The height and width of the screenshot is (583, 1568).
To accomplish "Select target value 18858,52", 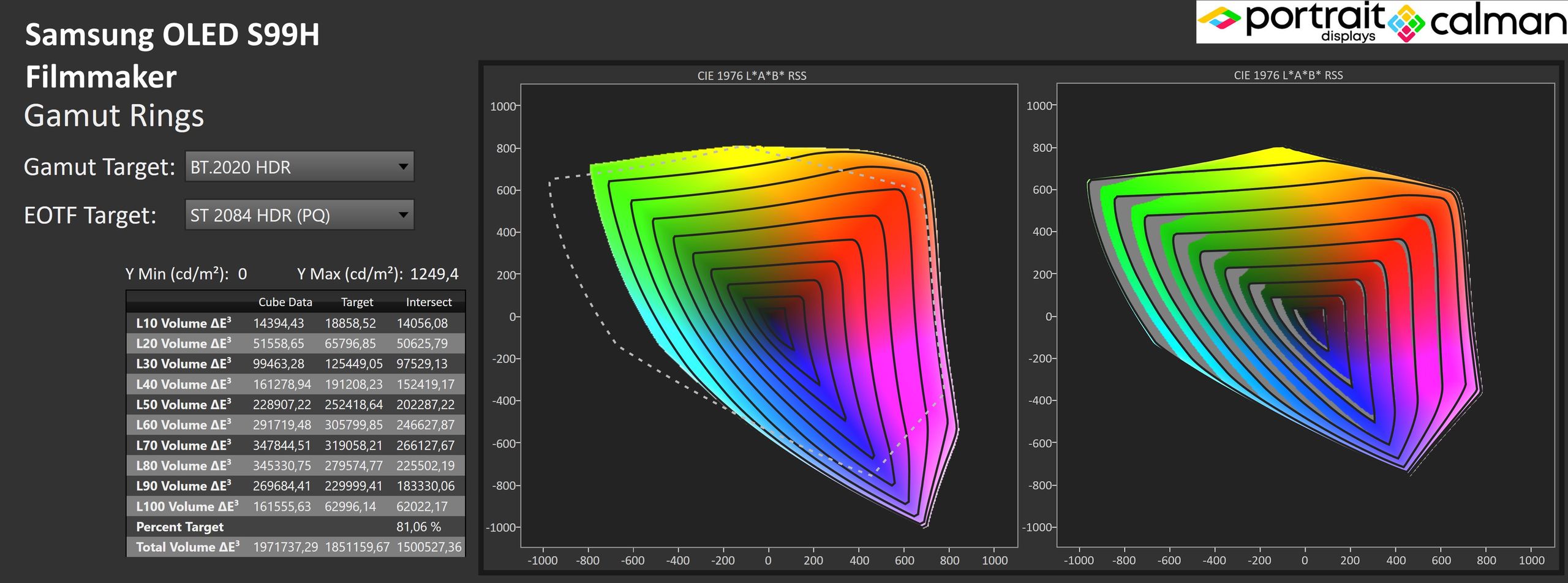I will [350, 323].
